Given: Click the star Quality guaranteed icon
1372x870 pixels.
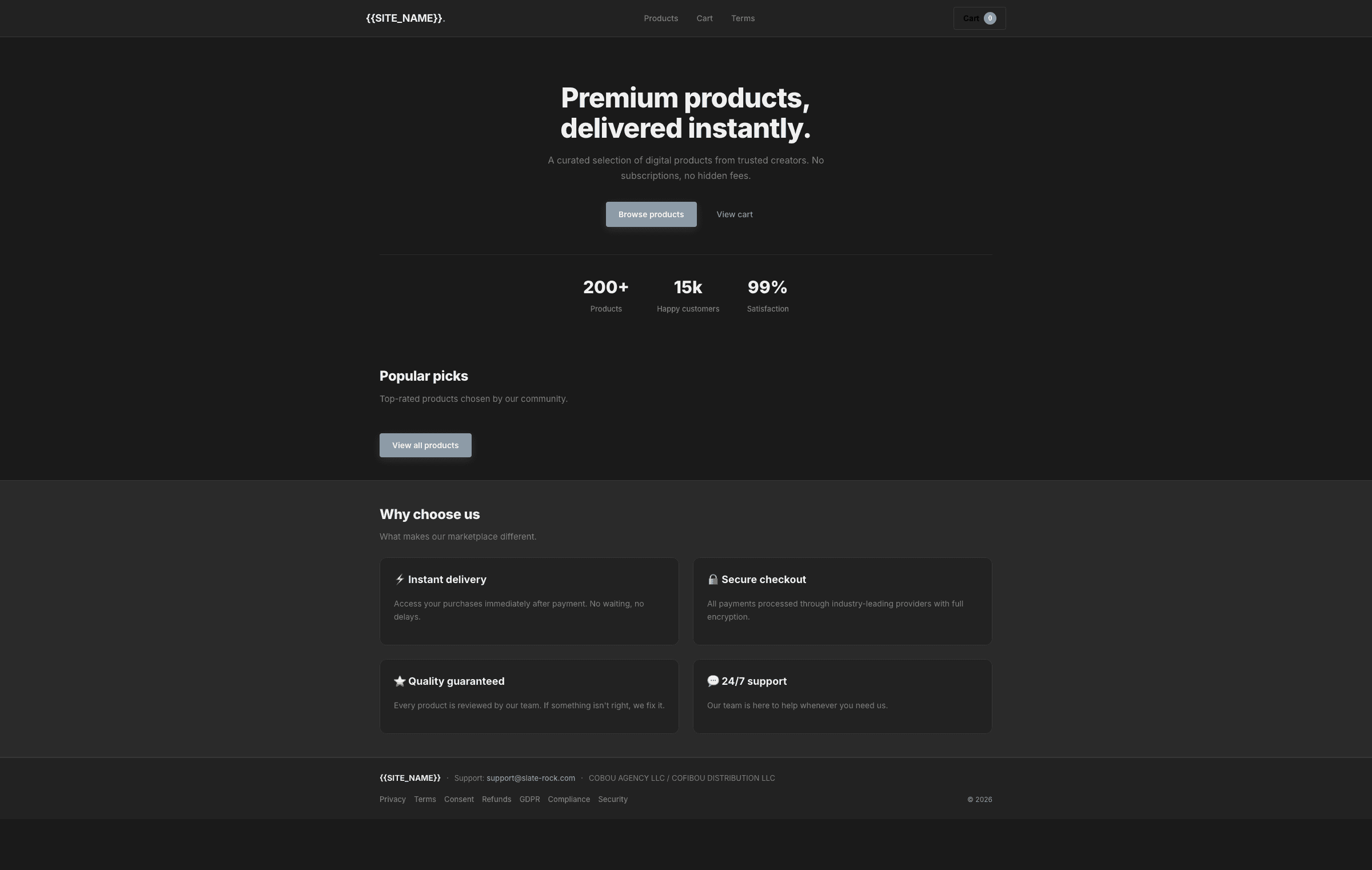Looking at the screenshot, I should 400,681.
